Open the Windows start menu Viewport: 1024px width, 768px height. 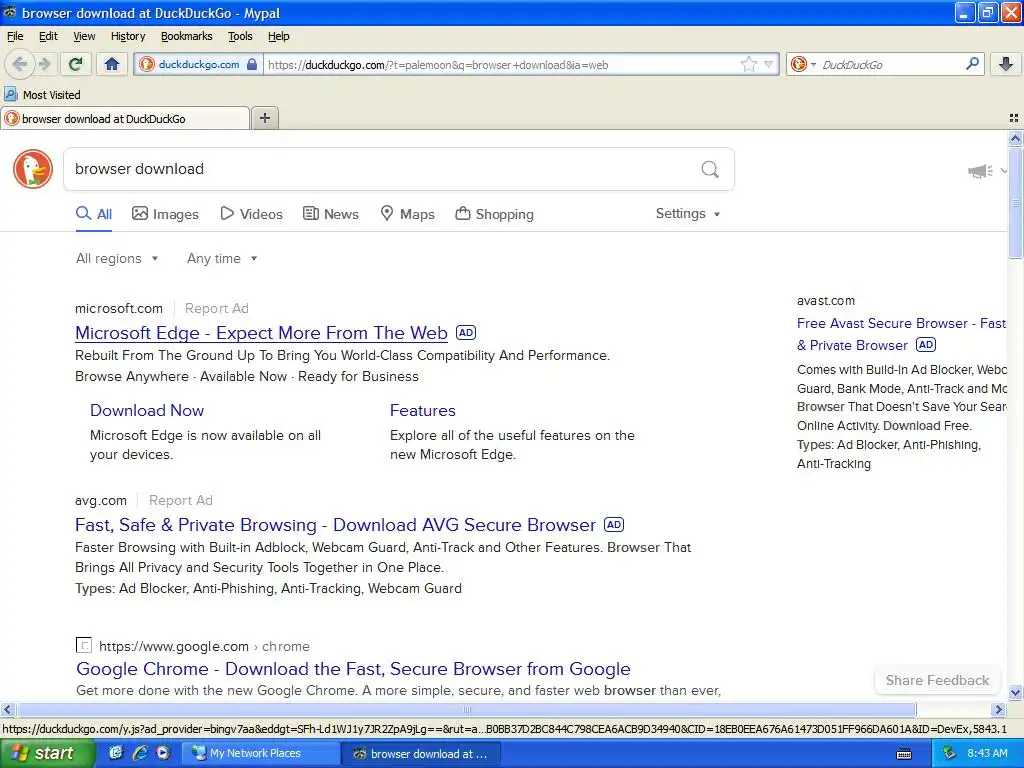pyautogui.click(x=48, y=753)
